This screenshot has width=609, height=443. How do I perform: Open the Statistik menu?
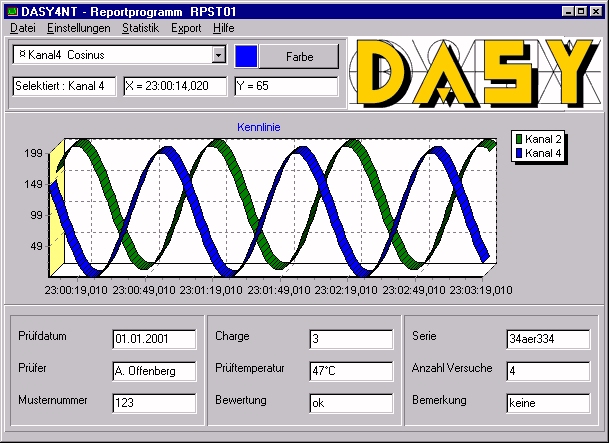[140, 28]
